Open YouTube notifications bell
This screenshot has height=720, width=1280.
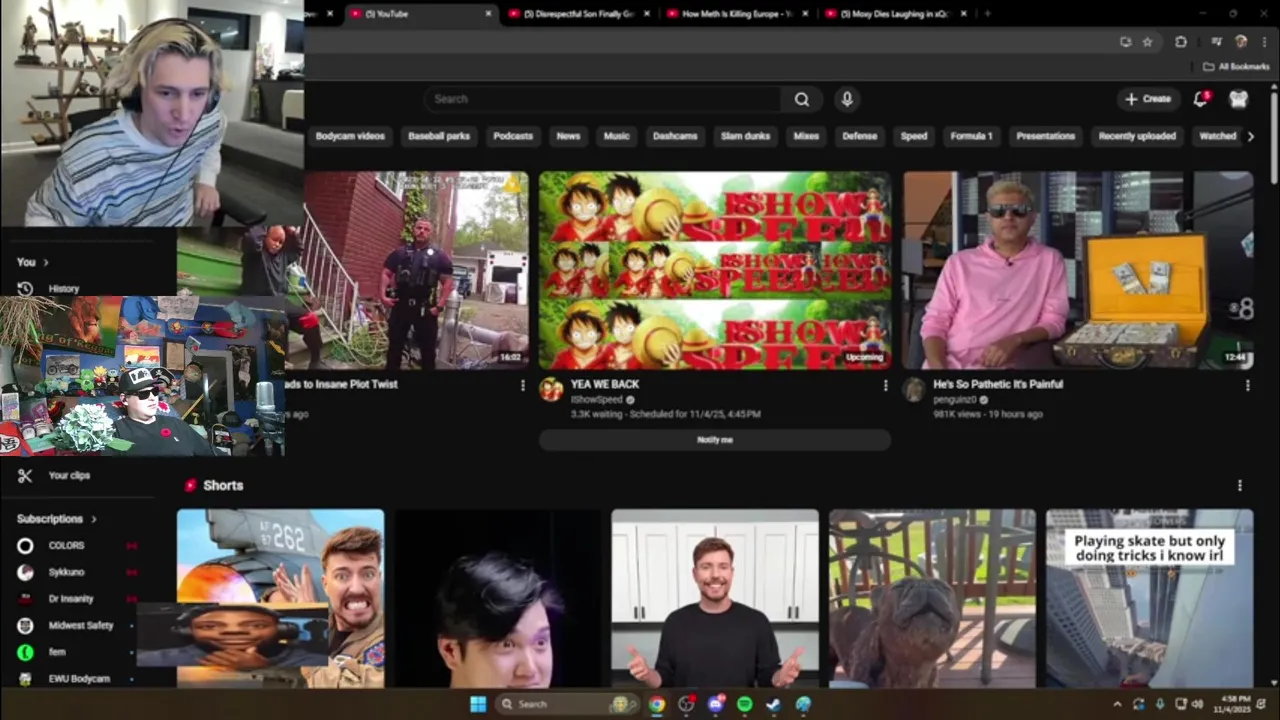click(x=1201, y=99)
